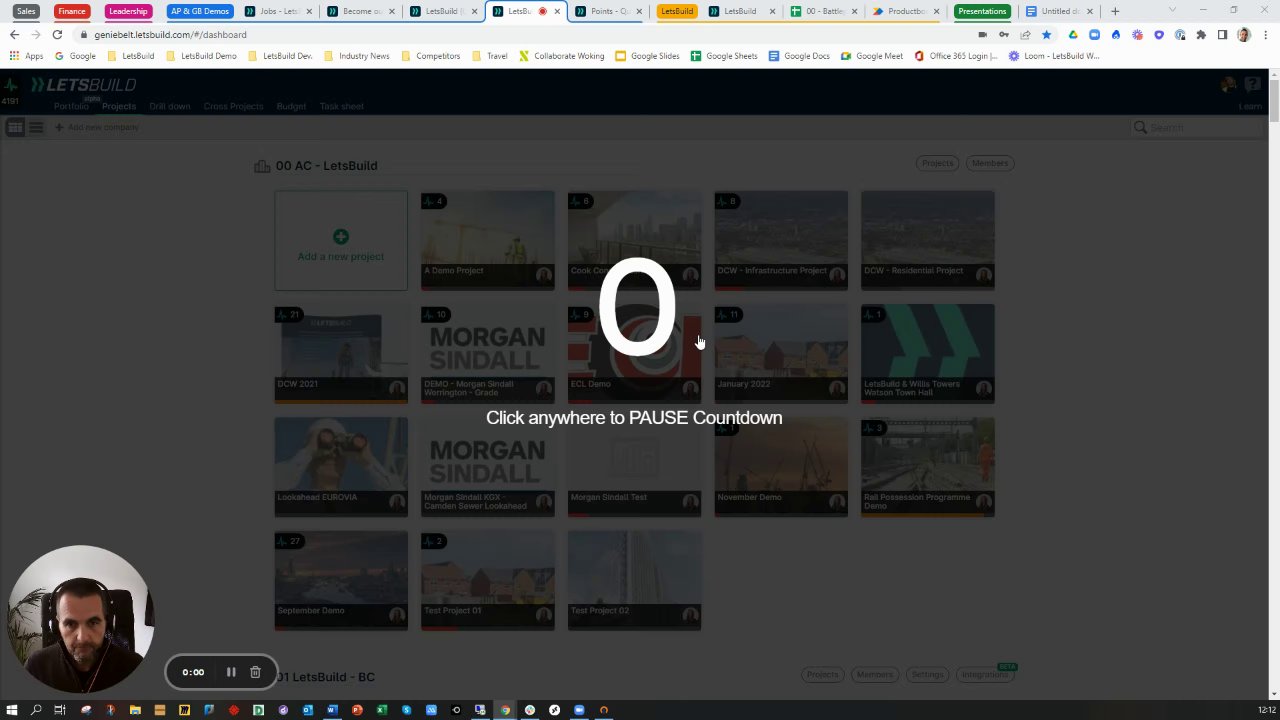Screen dimensions: 1280x720
Task: Open the Windows Start menu
Action: pyautogui.click(x=12, y=710)
